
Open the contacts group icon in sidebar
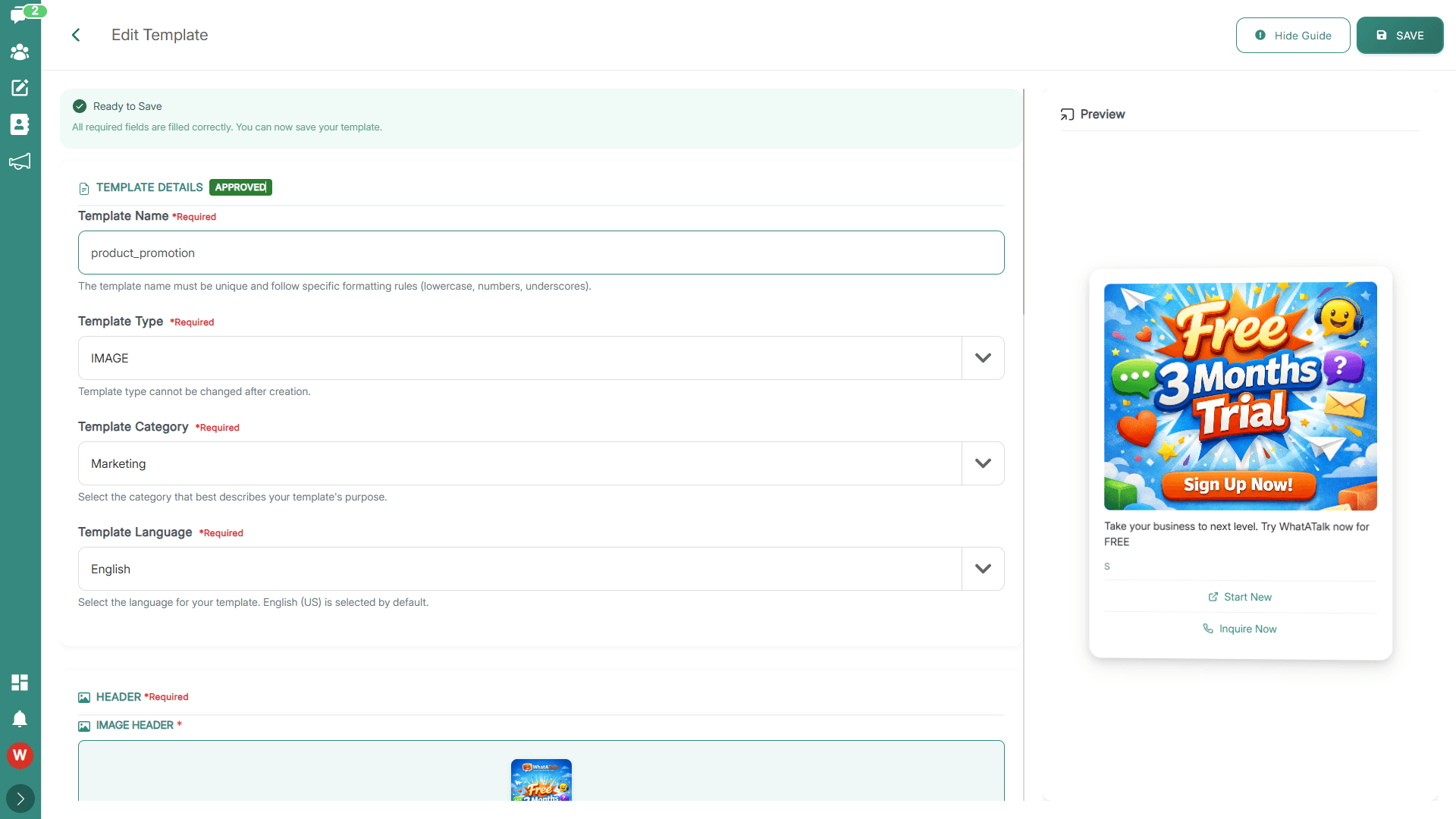click(20, 52)
